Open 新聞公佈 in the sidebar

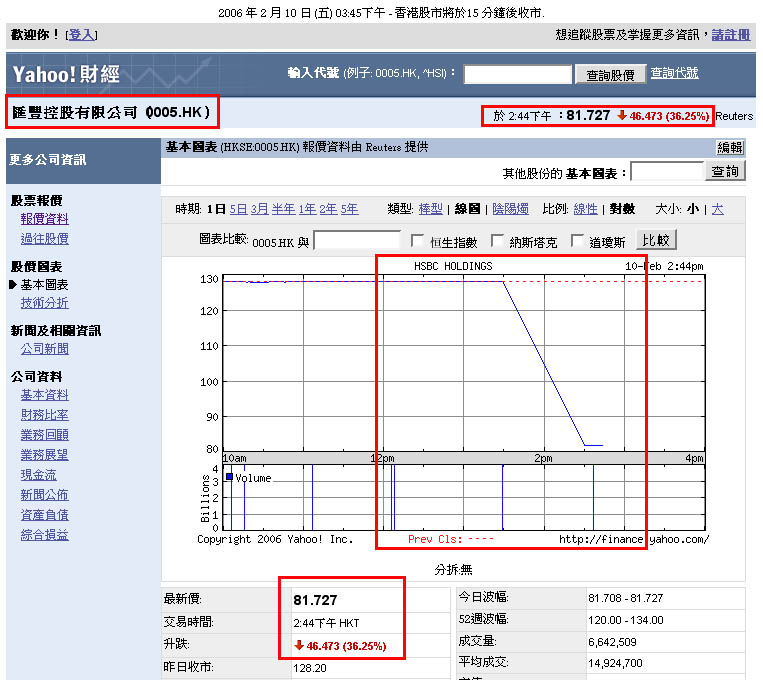click(x=44, y=495)
